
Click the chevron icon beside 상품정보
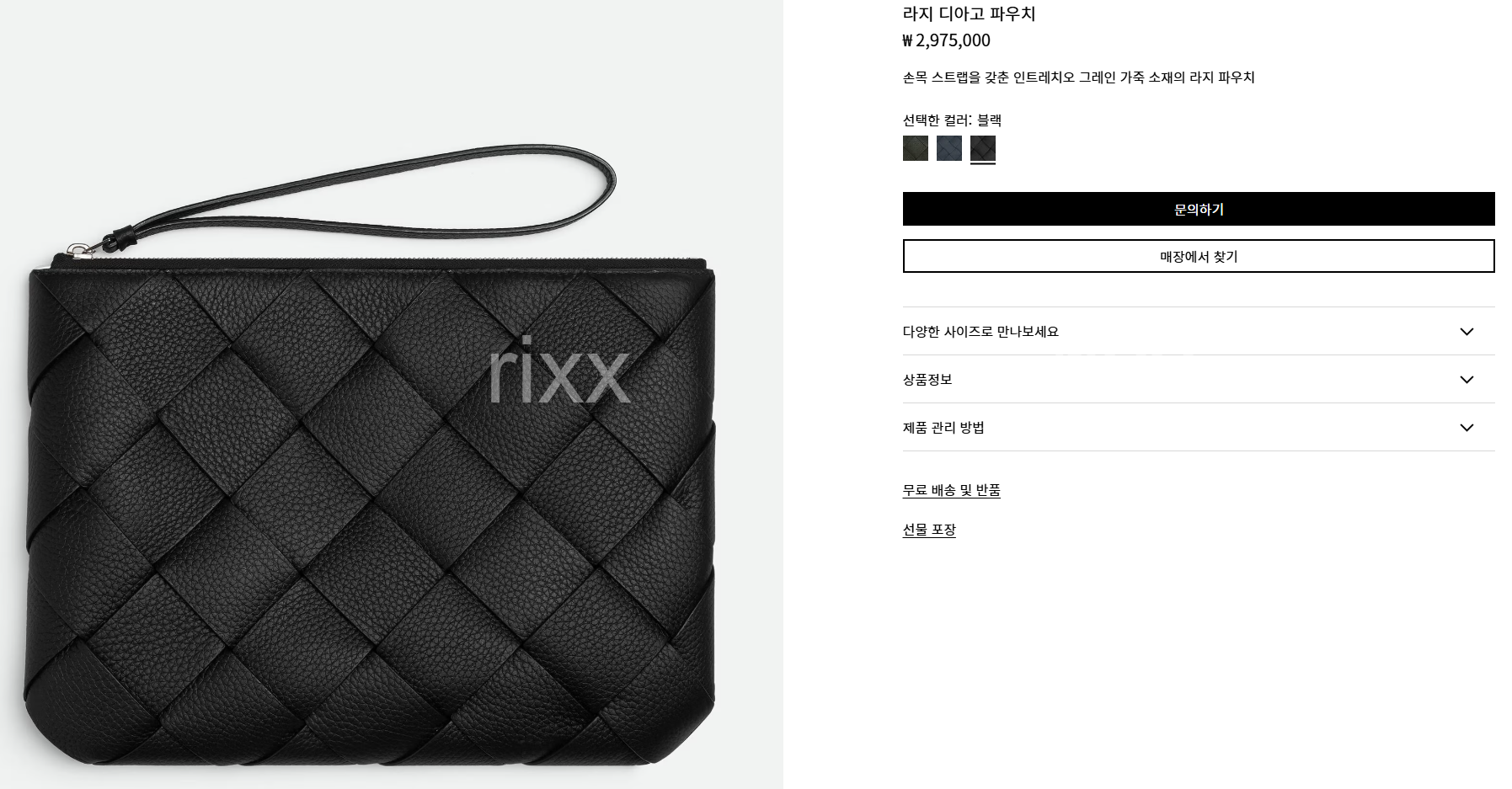tap(1467, 380)
